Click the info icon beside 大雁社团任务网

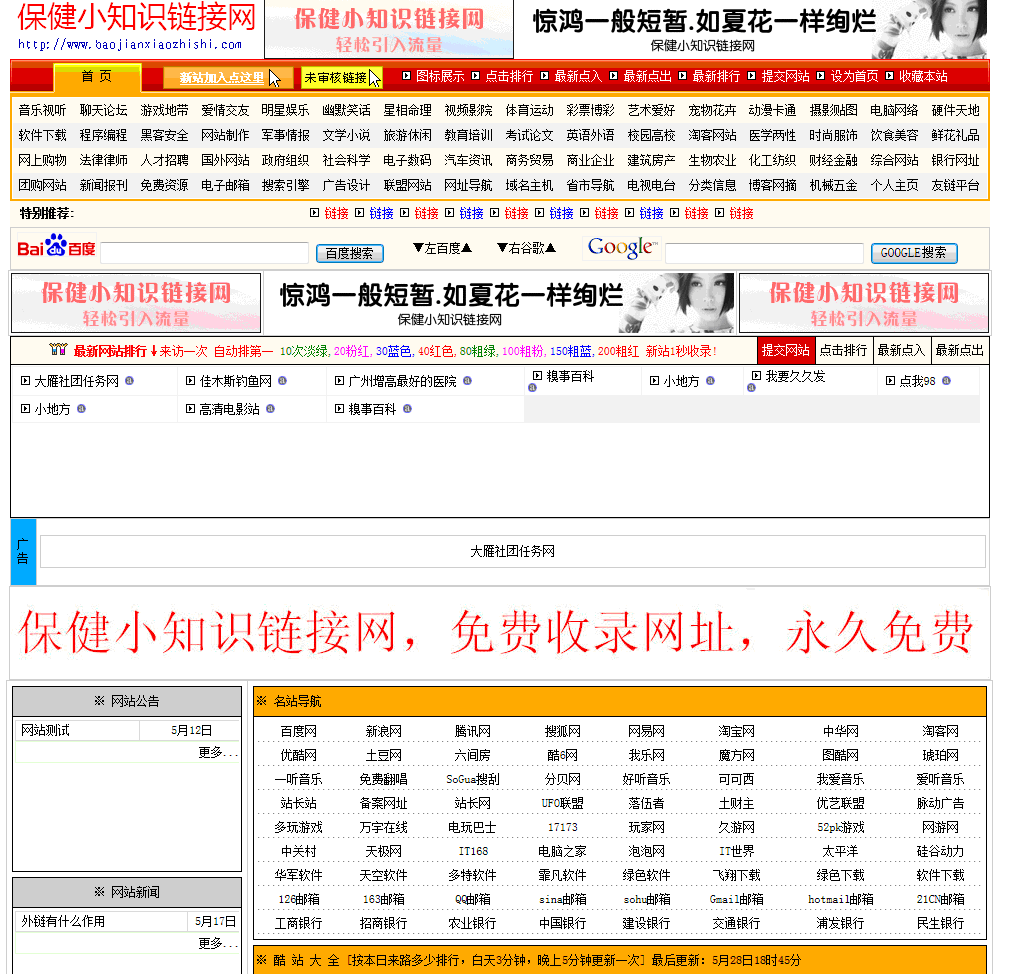(x=129, y=381)
